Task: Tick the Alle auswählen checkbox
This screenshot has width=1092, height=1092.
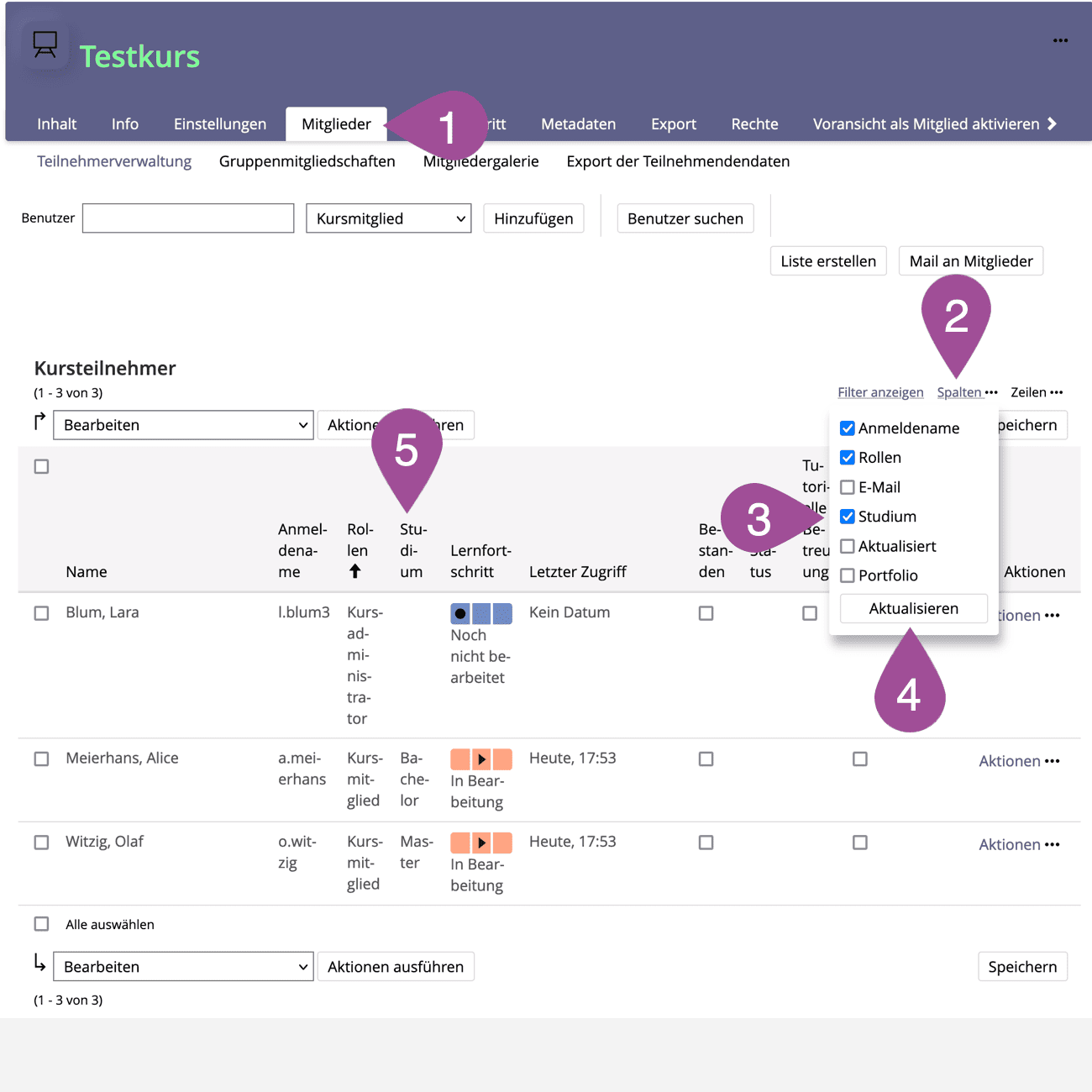Action: click(x=41, y=924)
